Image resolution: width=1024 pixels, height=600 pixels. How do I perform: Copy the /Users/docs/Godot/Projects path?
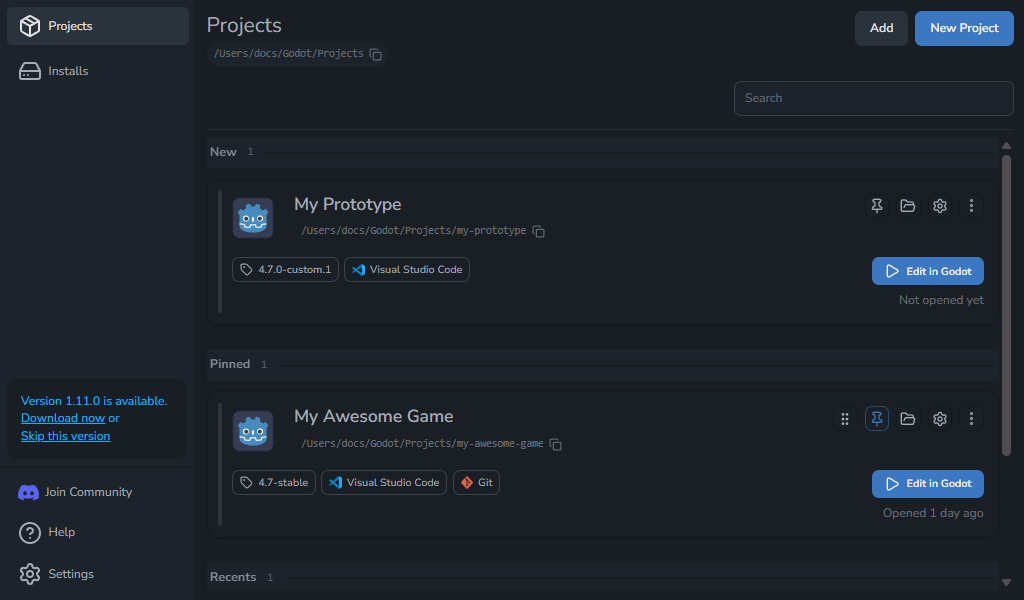coord(376,54)
